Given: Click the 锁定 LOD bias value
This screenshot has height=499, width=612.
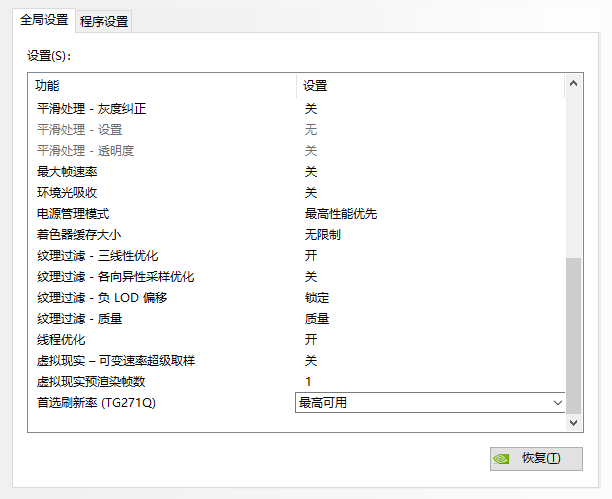Looking at the screenshot, I should (317, 298).
